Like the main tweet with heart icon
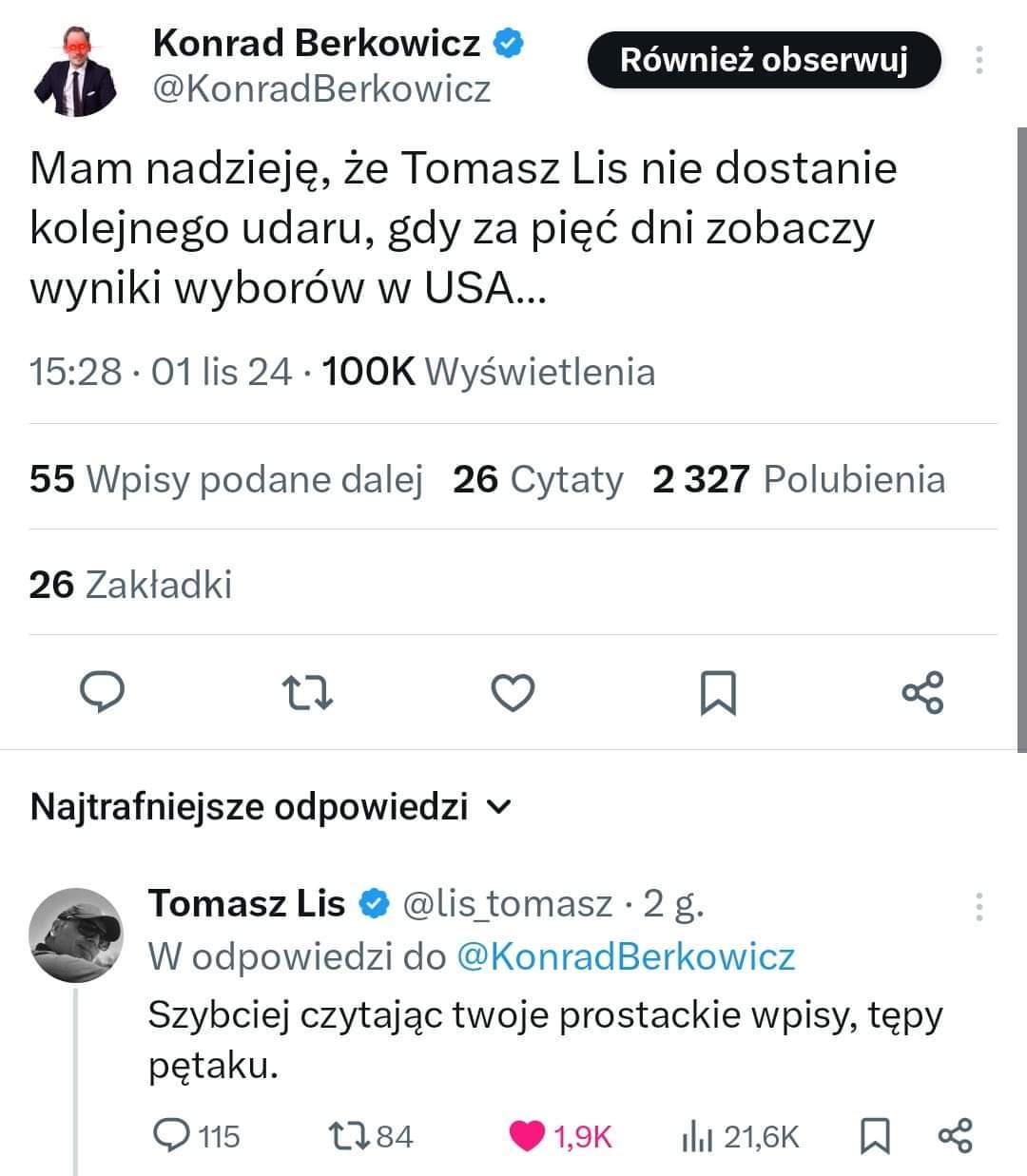This screenshot has width=1027, height=1176. pos(513,693)
